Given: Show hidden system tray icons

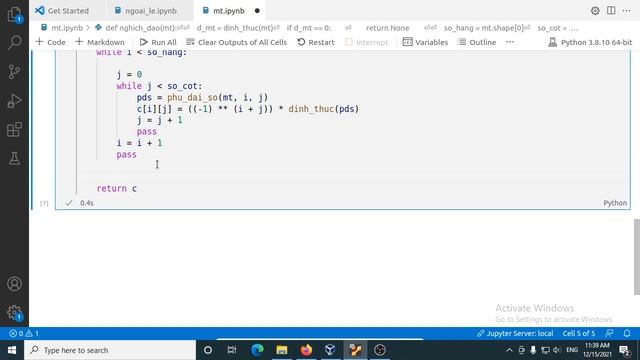Looking at the screenshot, I should tap(509, 350).
